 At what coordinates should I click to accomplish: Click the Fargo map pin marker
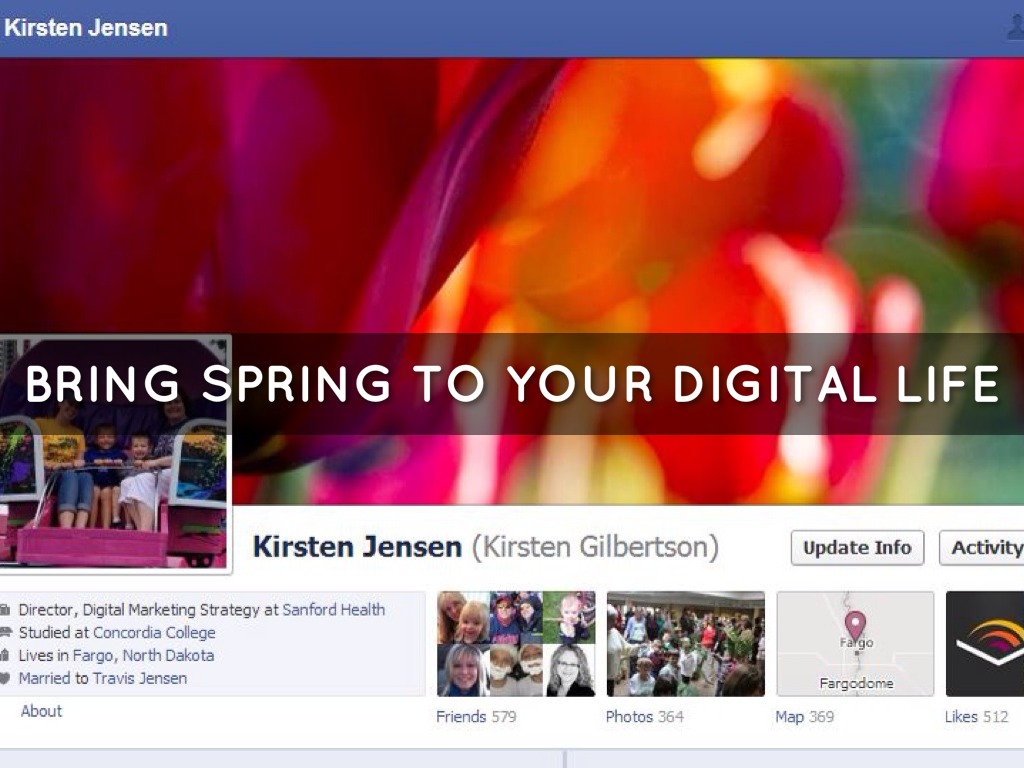point(854,628)
